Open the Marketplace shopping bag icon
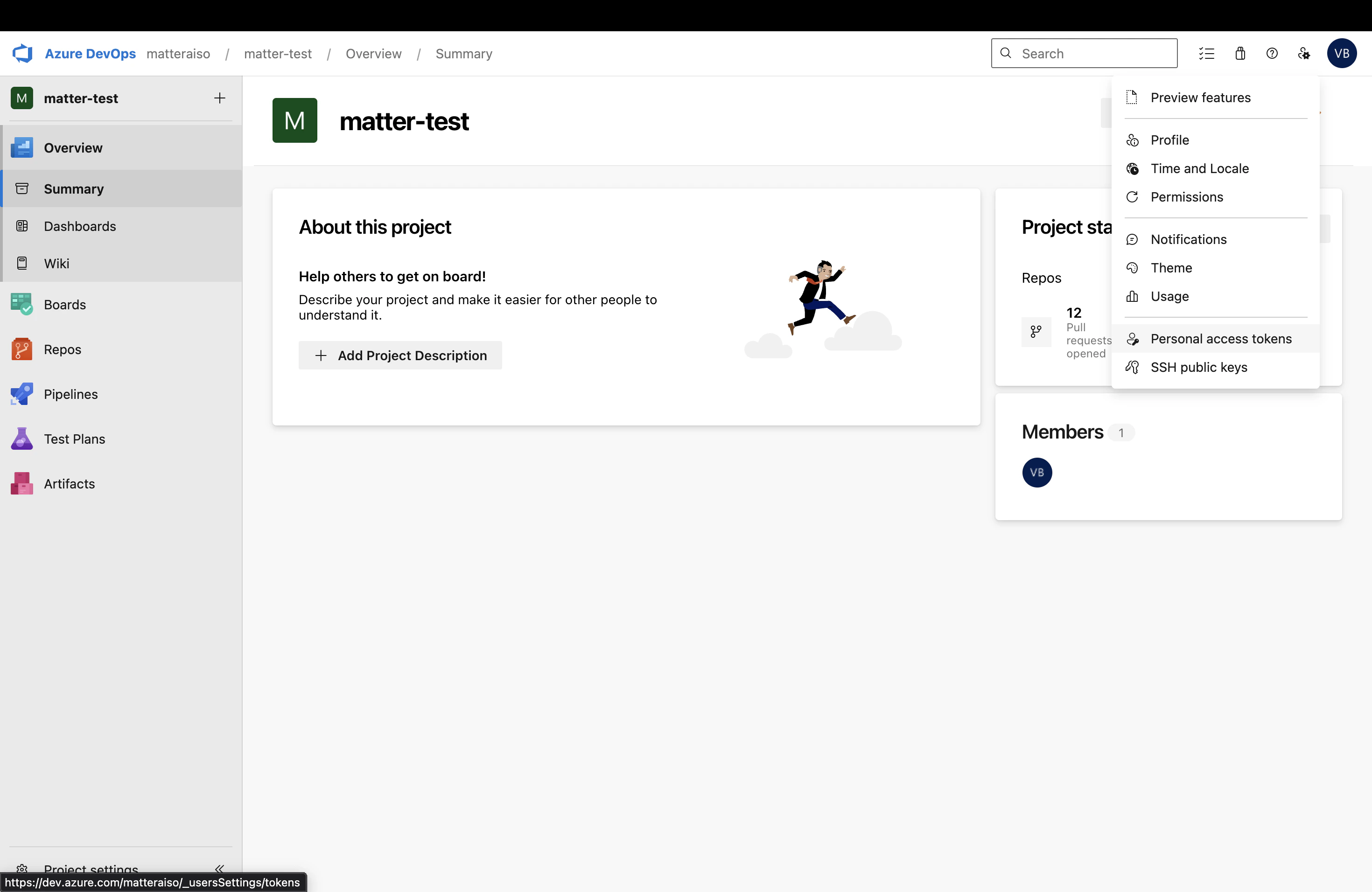 point(1240,53)
